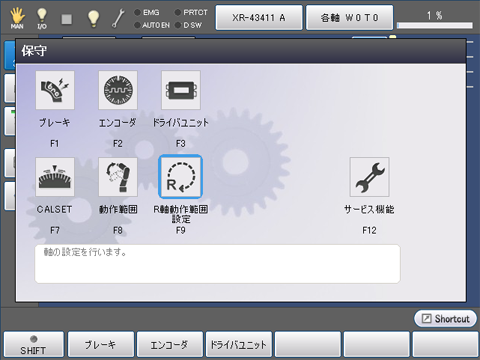Open the Shortcut button
Screen dimensions: 480x360
click(445, 319)
